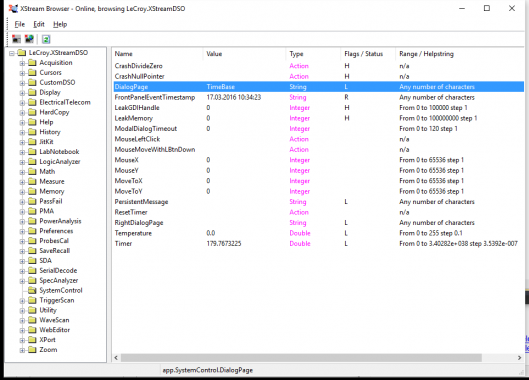Image resolution: width=529 pixels, height=380 pixels.
Task: Select the ModalDialogTimeout row name
Action: [x=146, y=129]
